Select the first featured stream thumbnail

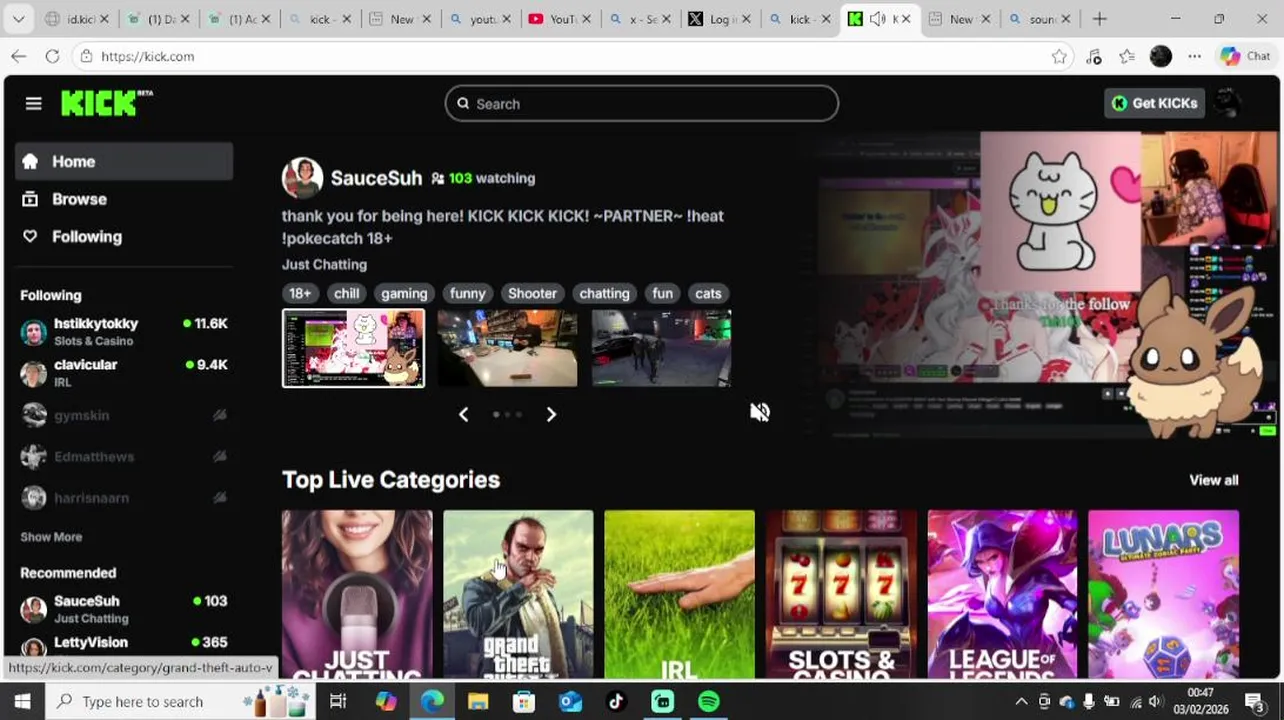coord(353,348)
